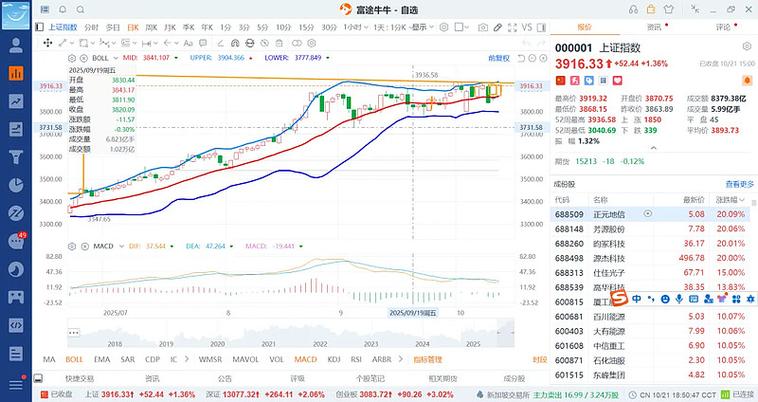Viewport: 758px width, 402px height.
Task: Open the 前复权 adjustment dropdown
Action: (498, 58)
